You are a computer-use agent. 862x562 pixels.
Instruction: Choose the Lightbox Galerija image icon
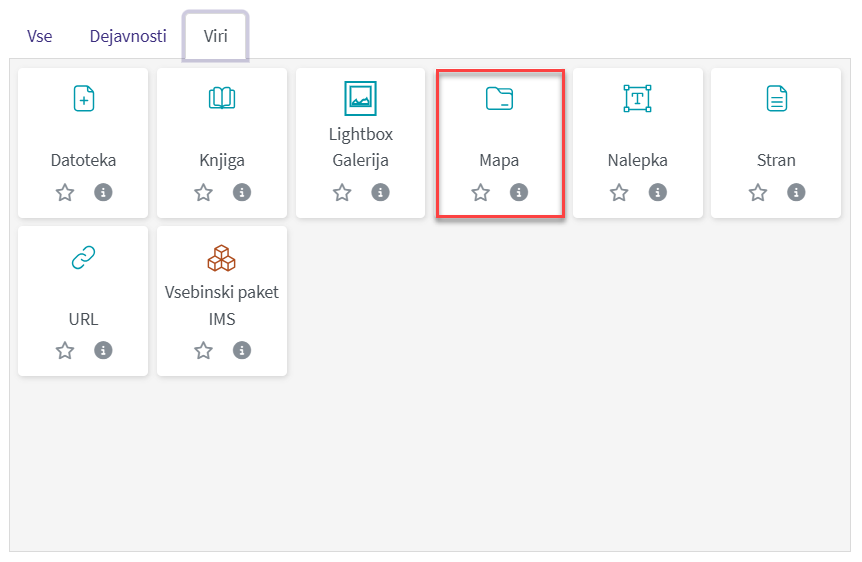pyautogui.click(x=360, y=98)
